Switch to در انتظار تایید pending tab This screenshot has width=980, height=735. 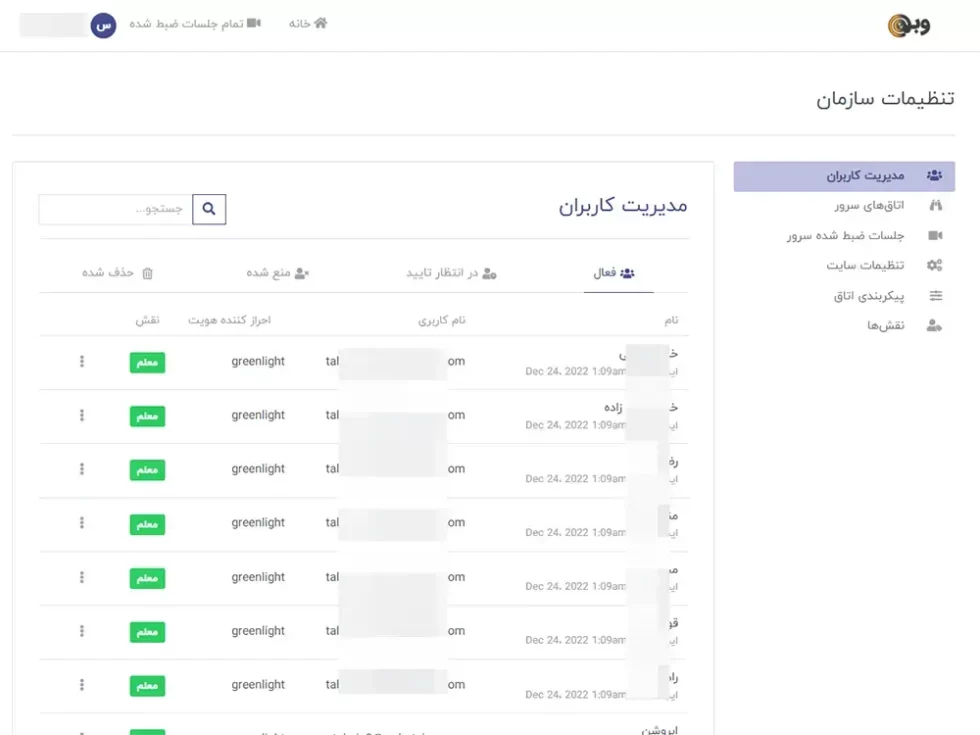click(x=451, y=273)
